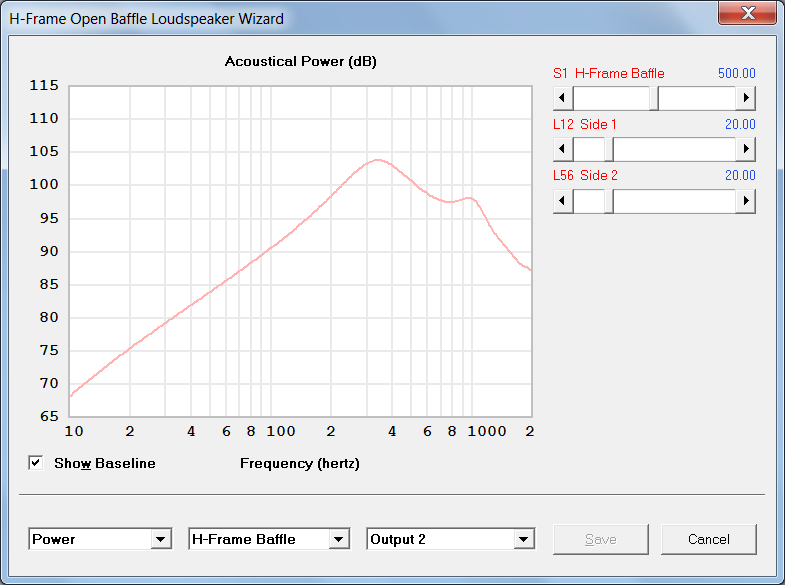Click the L12 Side 1 label
Viewport: 785px width, 585px height.
coord(585,124)
